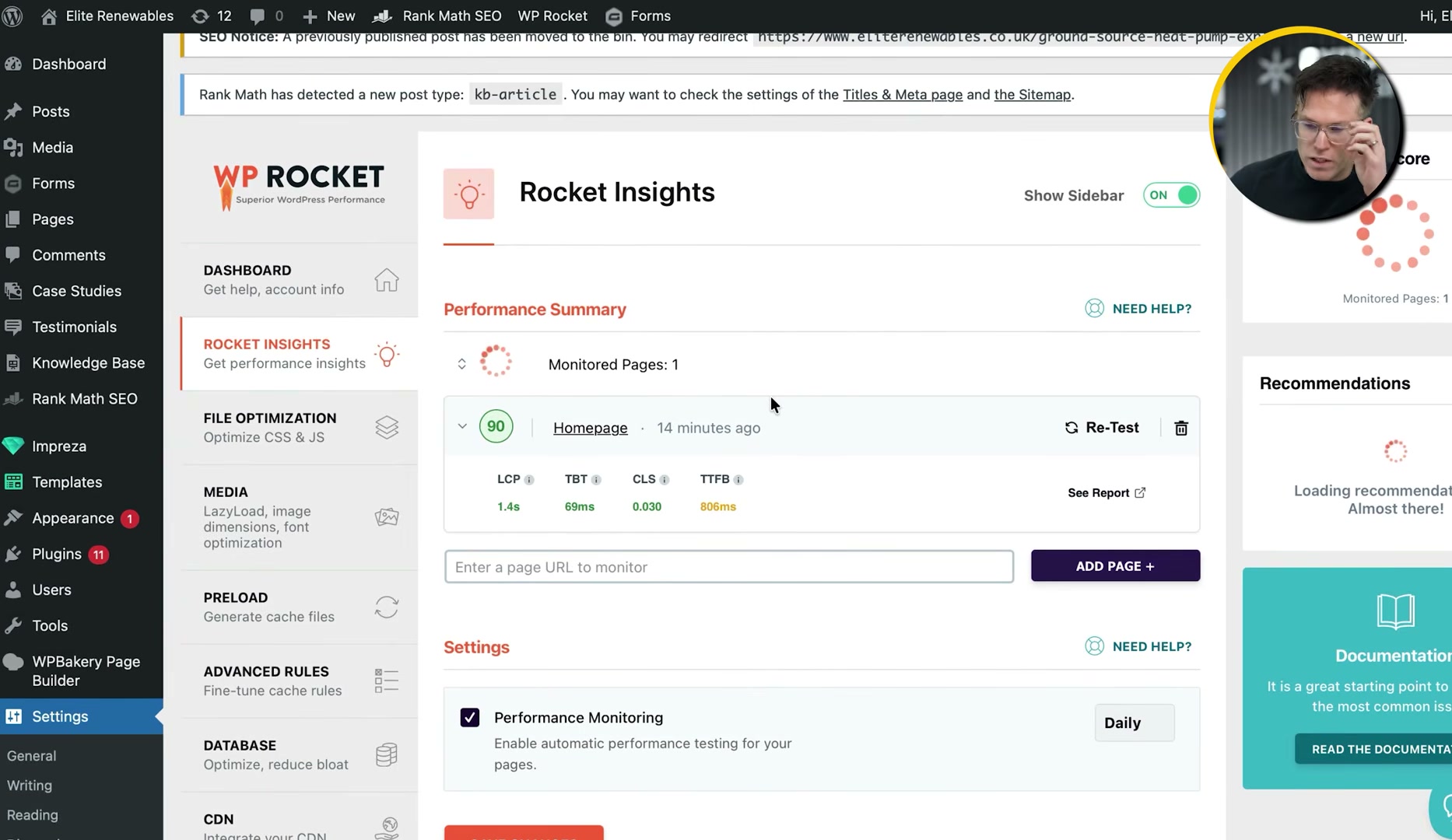
Task: Open the Daily frequency dropdown
Action: coord(1133,723)
